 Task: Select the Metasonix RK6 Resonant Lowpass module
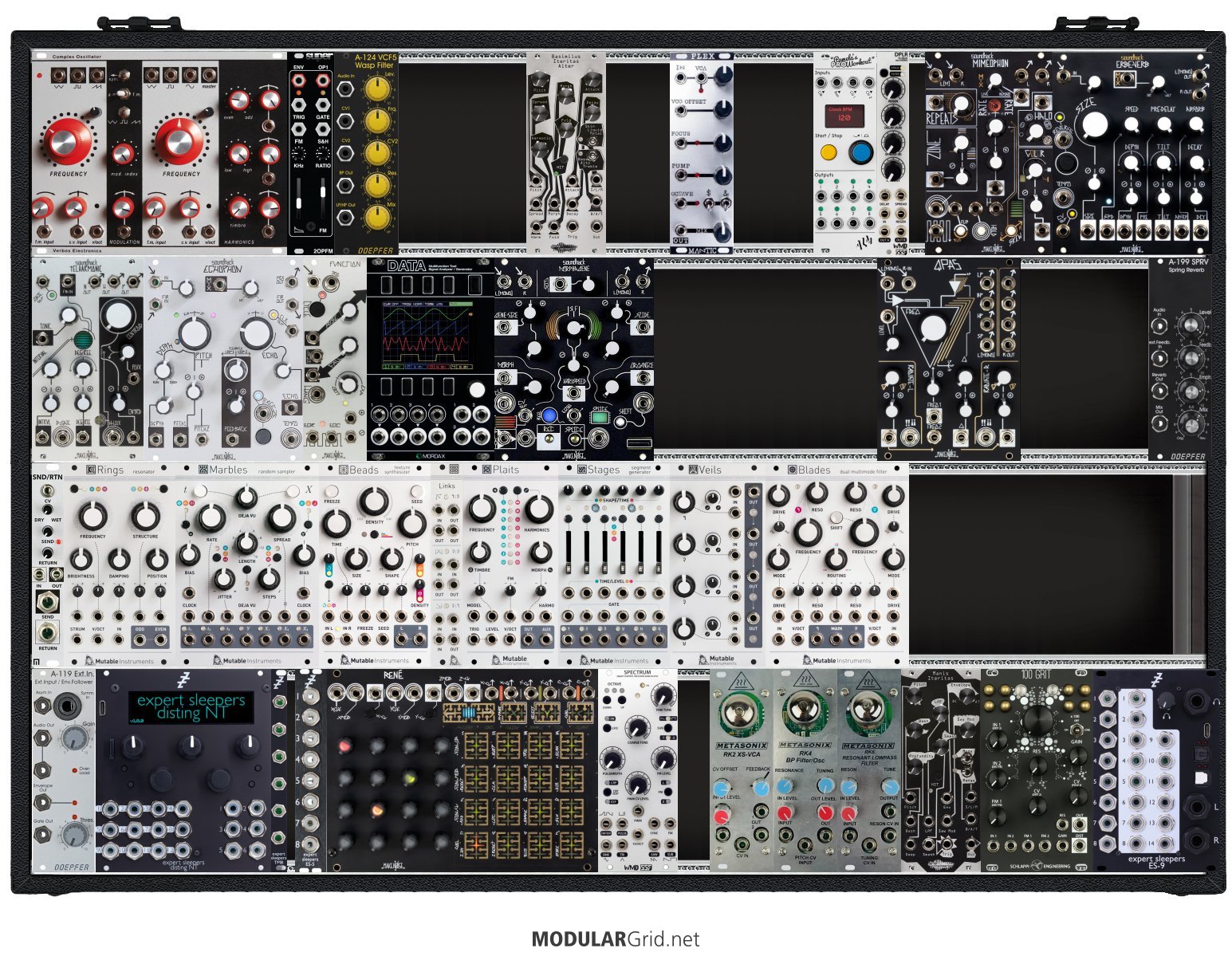[x=869, y=770]
